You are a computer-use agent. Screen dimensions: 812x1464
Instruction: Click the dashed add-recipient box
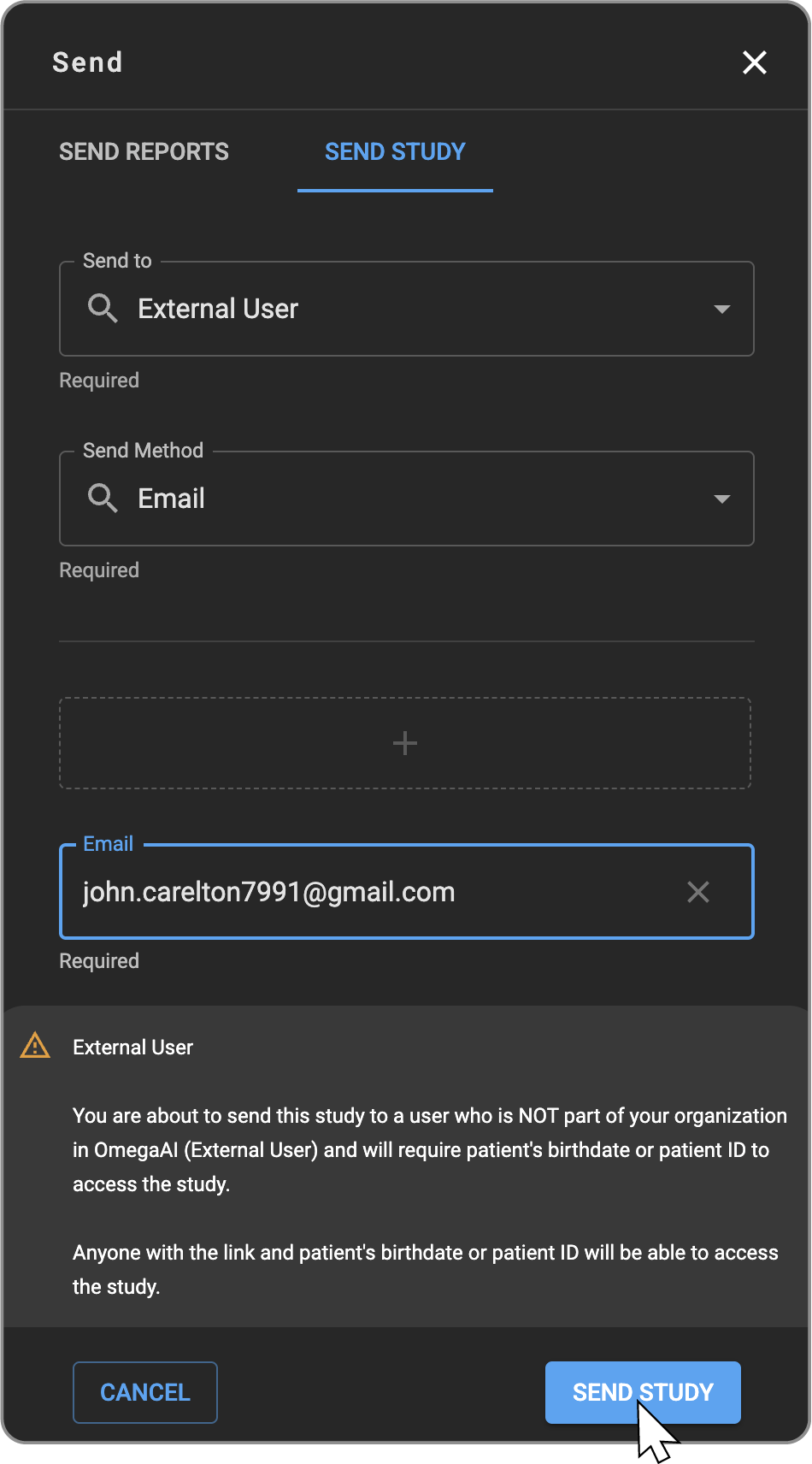point(214,743)
